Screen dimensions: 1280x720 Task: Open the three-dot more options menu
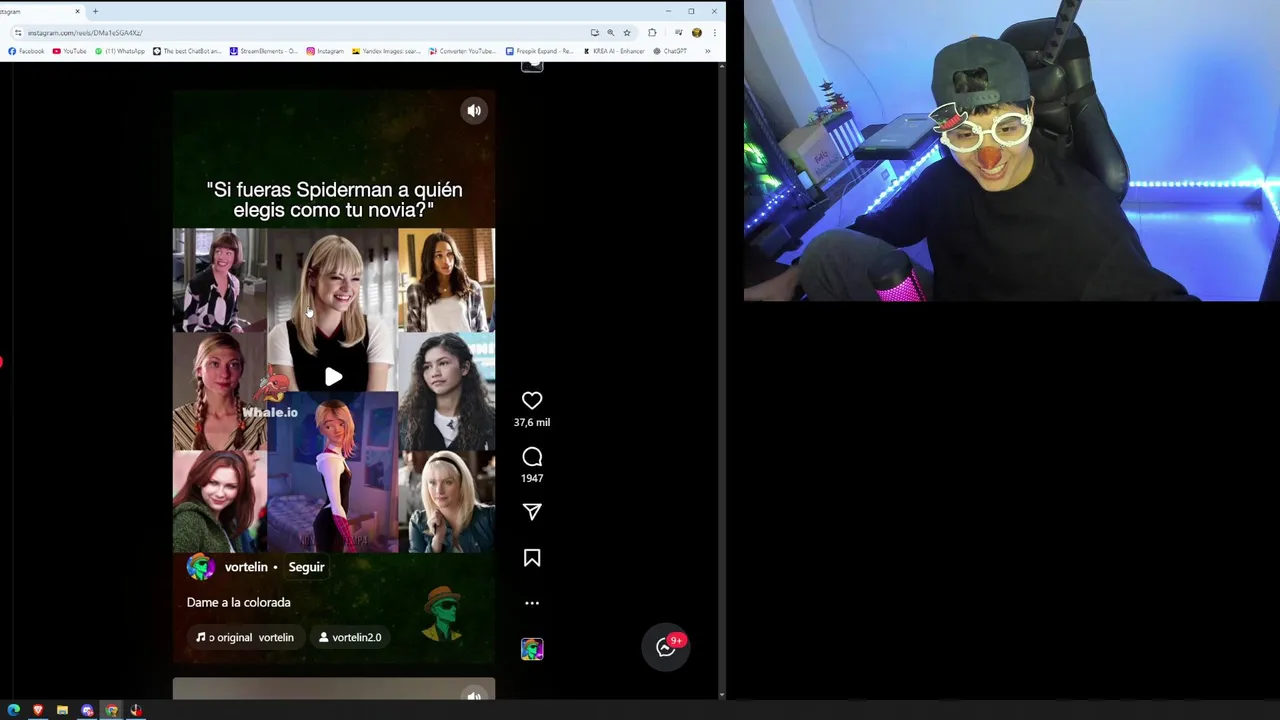532,603
